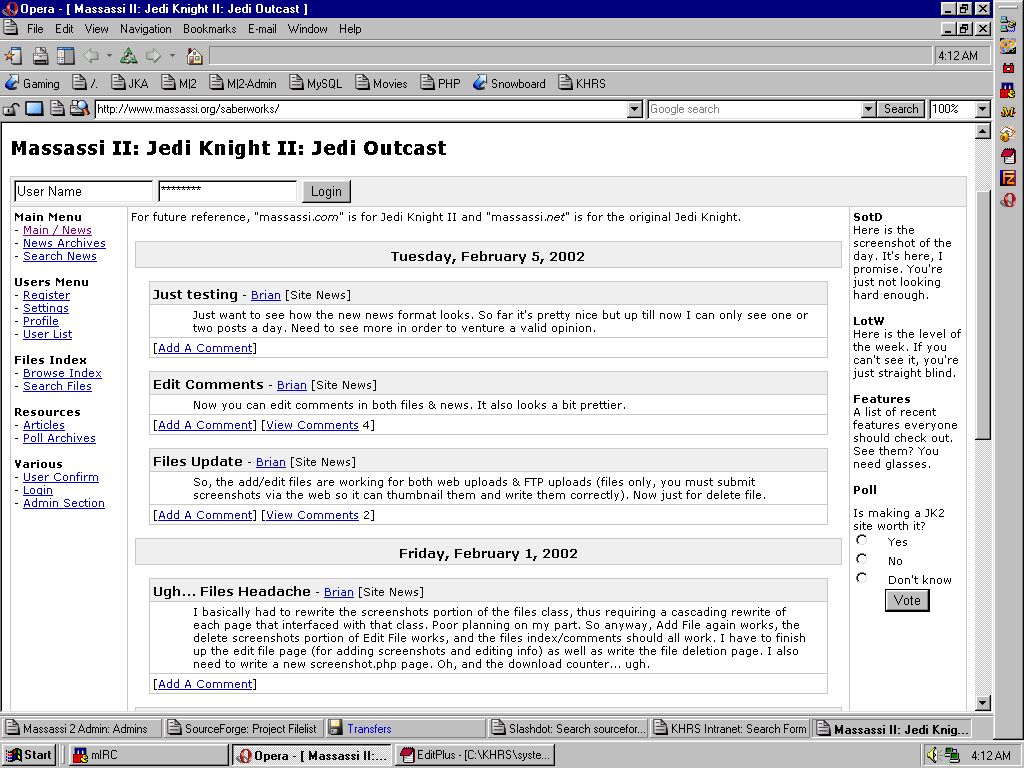Open the EditPlus notepad icon in side bar
The image size is (1024, 768).
tap(1008, 155)
